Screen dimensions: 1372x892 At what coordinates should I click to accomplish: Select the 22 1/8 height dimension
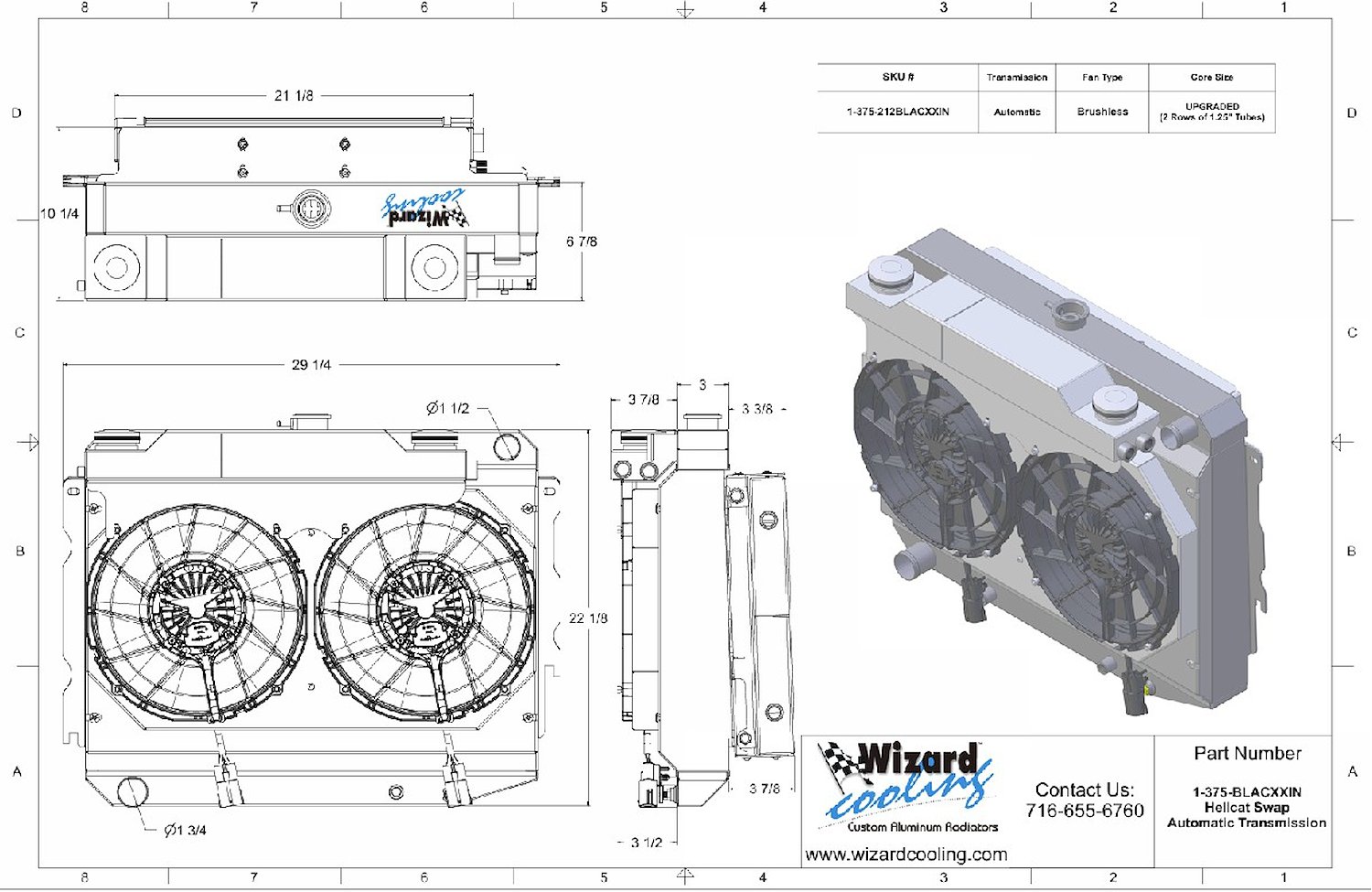588,618
